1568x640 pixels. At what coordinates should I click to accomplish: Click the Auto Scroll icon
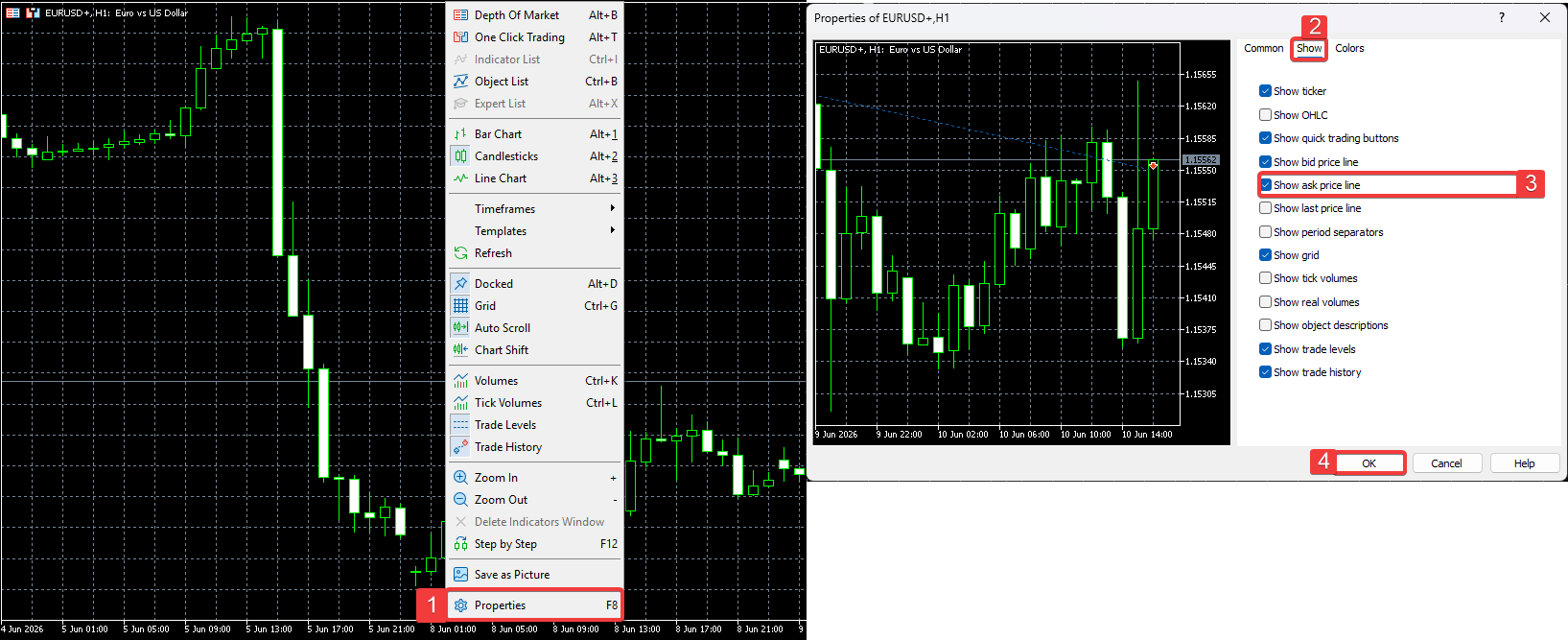[460, 328]
